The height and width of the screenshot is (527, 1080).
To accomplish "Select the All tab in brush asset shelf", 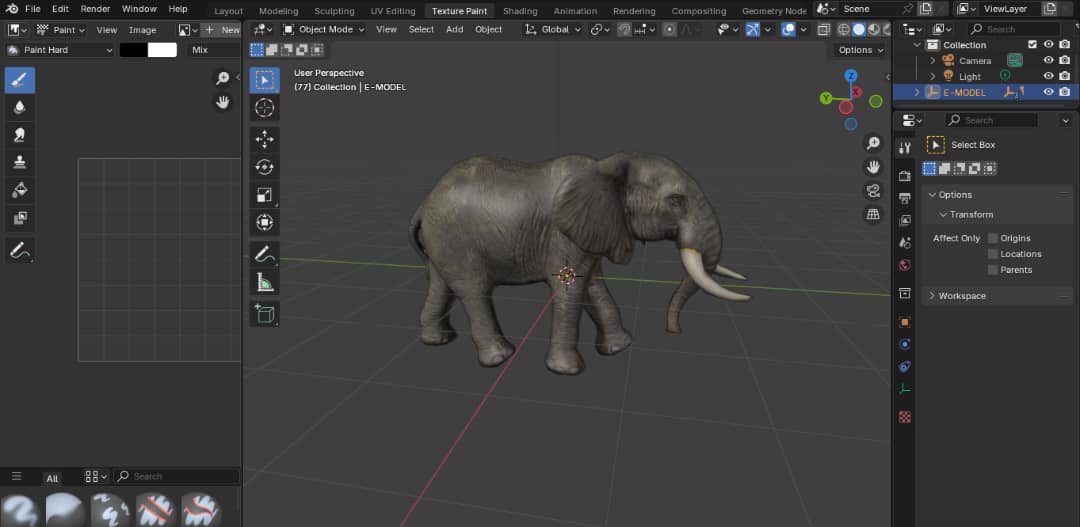I will [x=52, y=478].
